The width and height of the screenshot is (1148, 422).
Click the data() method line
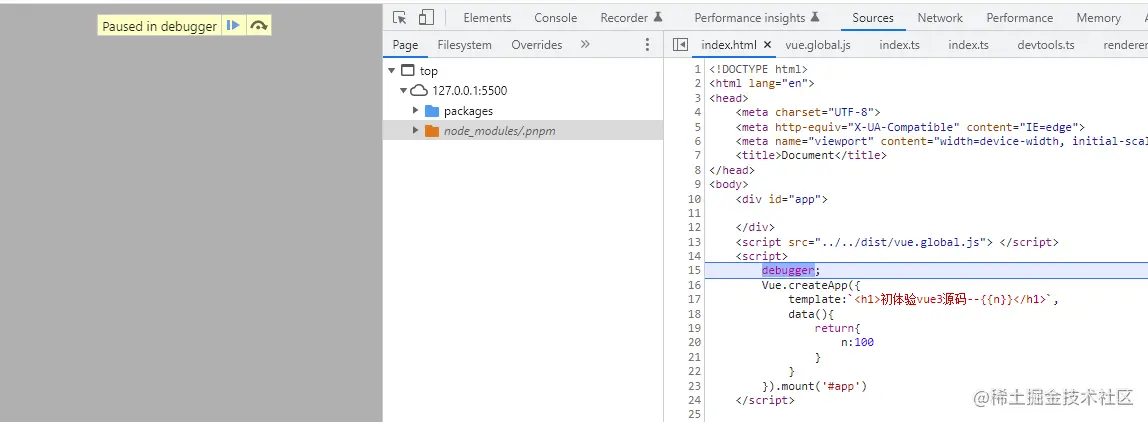pyautogui.click(x=811, y=314)
